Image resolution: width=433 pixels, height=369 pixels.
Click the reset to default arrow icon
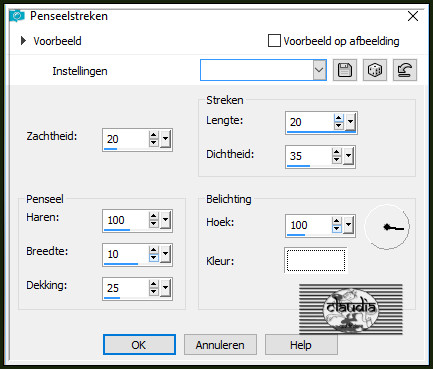click(x=405, y=70)
